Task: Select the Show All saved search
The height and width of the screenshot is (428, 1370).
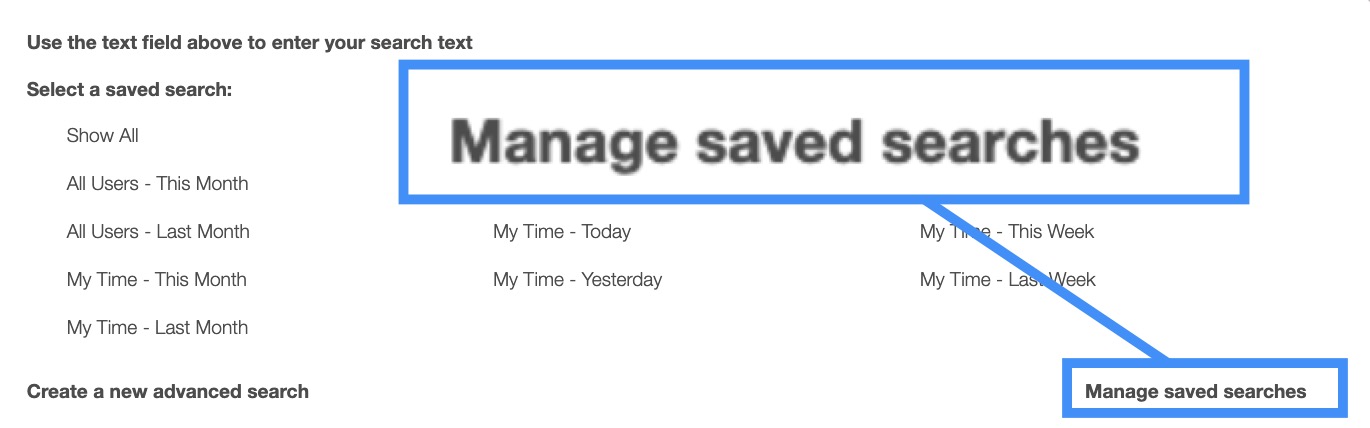Action: pyautogui.click(x=102, y=136)
